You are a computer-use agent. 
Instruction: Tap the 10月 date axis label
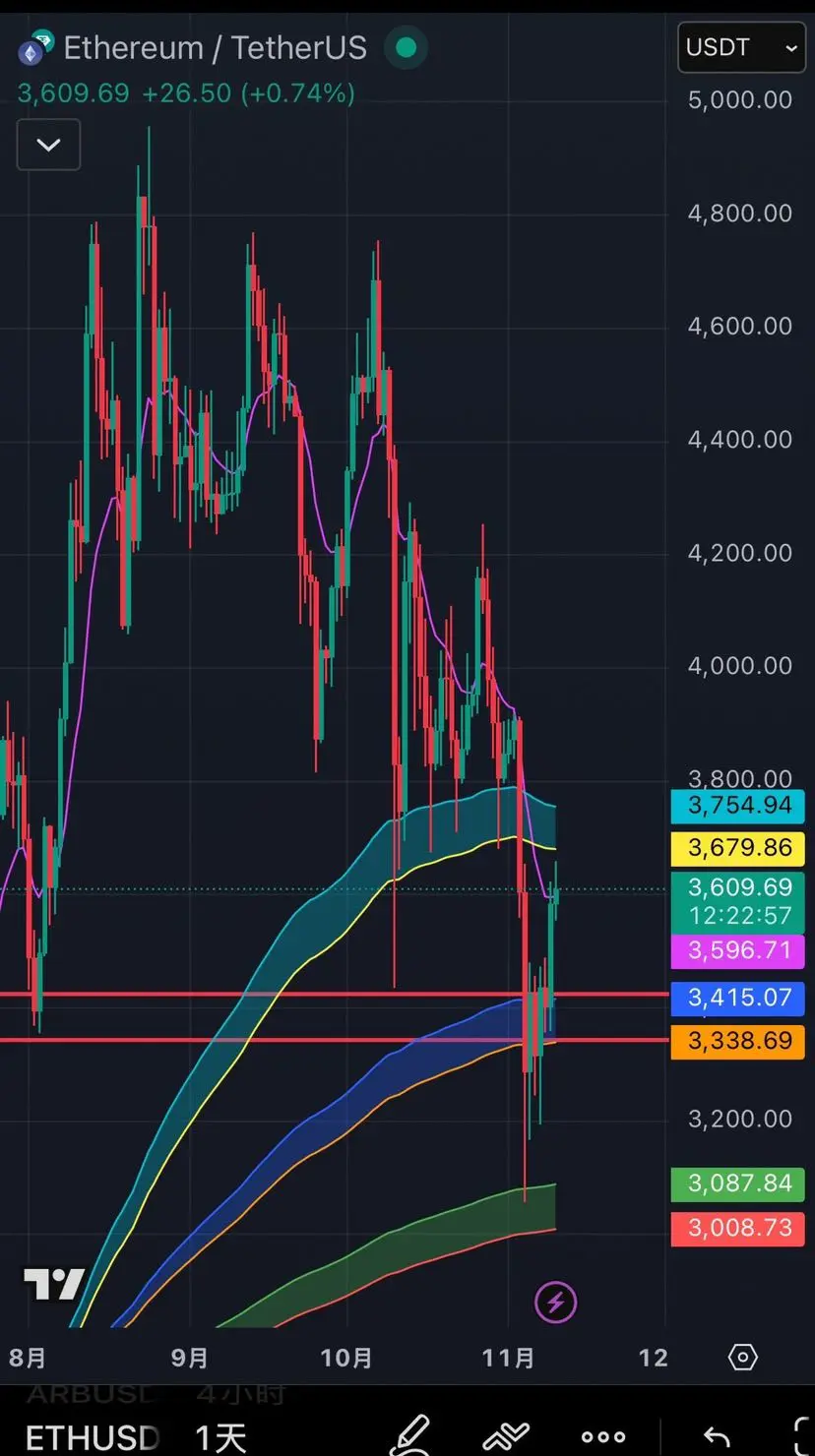click(x=346, y=1359)
